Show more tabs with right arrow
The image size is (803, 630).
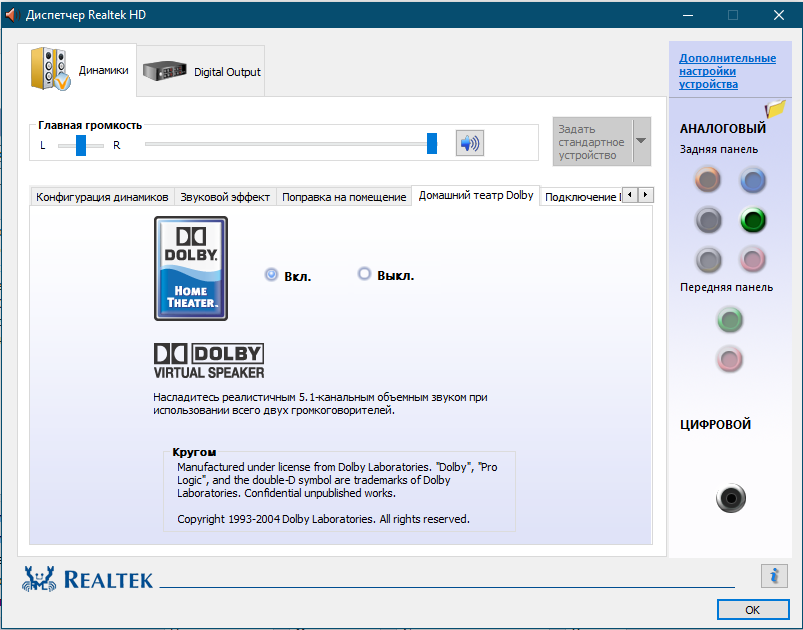[x=646, y=195]
